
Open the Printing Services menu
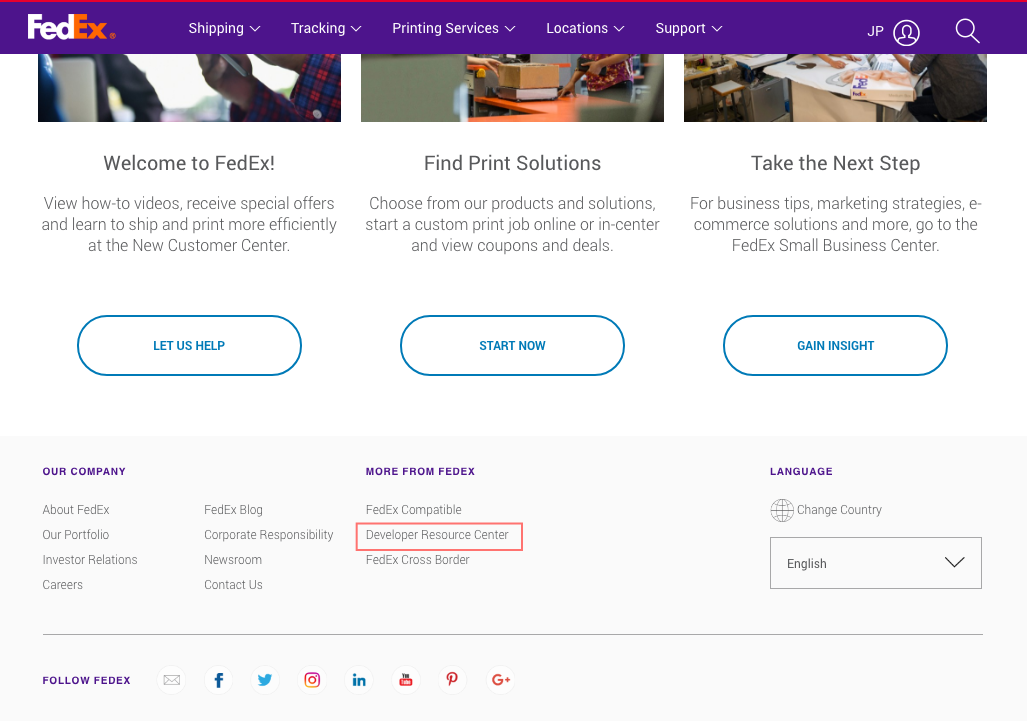tap(454, 28)
